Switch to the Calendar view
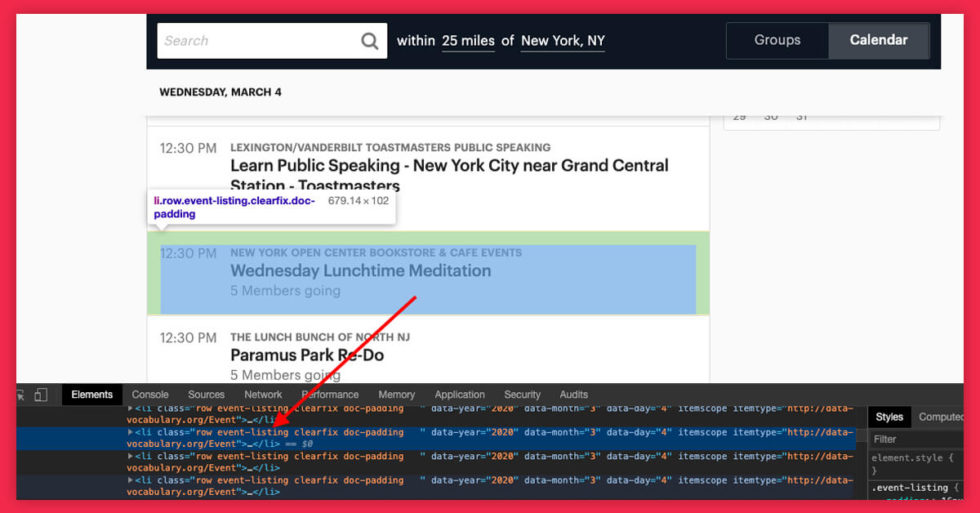Screen dimensions: 980x513 click(x=878, y=40)
